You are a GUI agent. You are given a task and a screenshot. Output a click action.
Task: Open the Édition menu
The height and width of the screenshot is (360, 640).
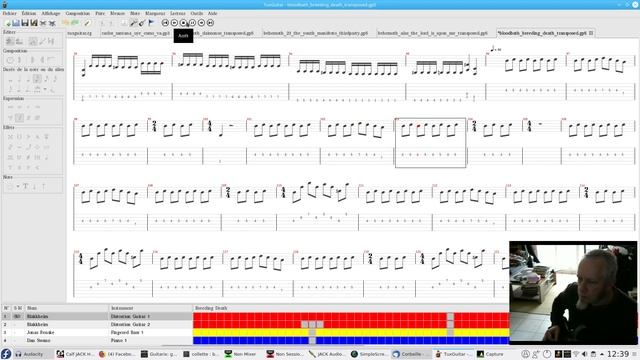[29, 13]
